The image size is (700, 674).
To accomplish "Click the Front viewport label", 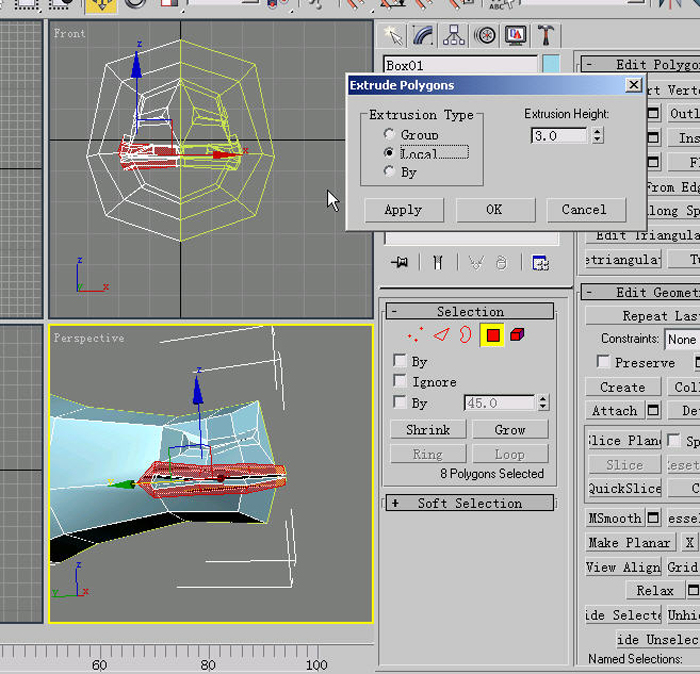I will coord(69,33).
